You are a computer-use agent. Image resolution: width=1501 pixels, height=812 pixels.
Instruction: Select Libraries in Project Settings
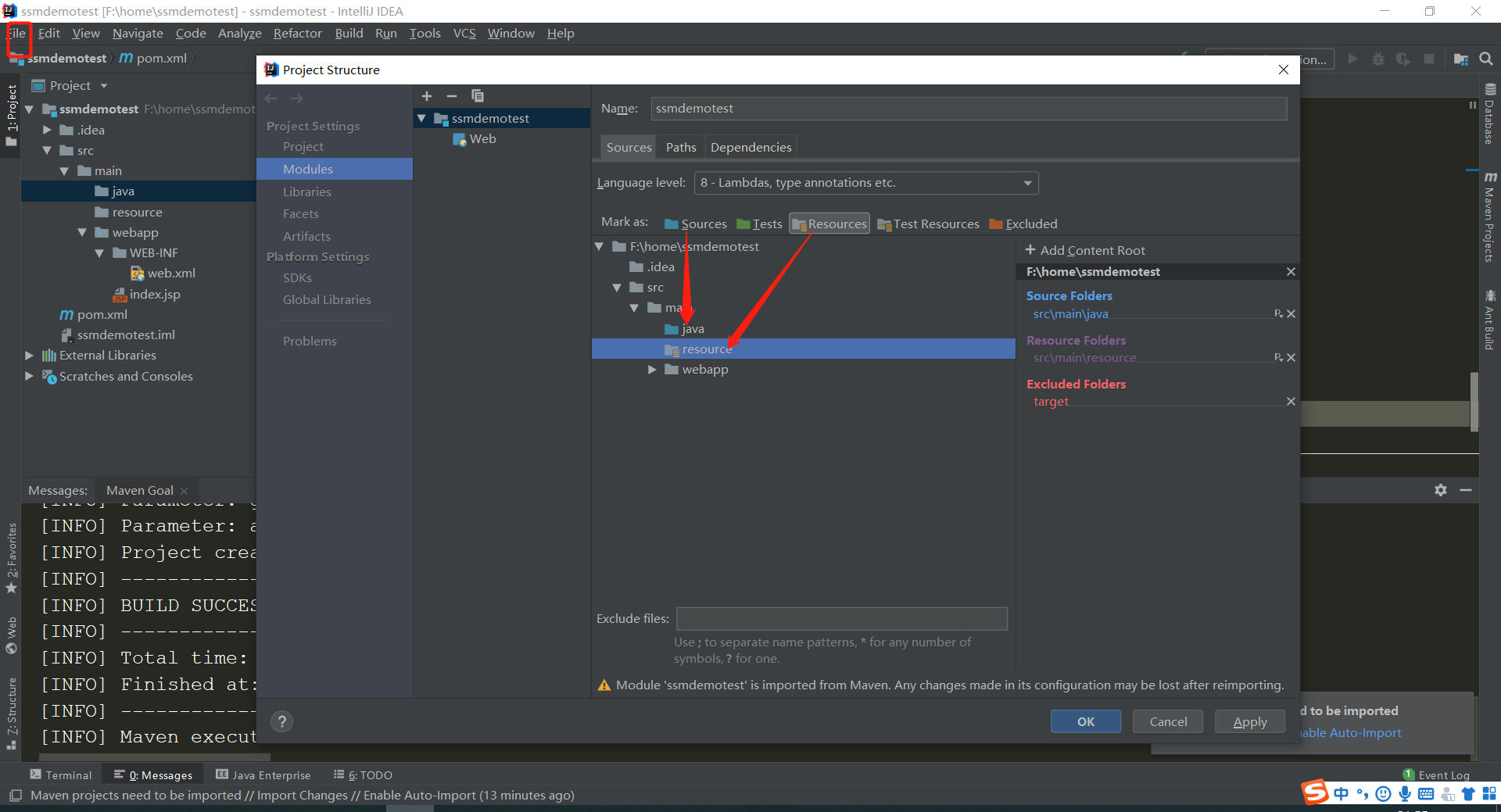click(x=306, y=191)
